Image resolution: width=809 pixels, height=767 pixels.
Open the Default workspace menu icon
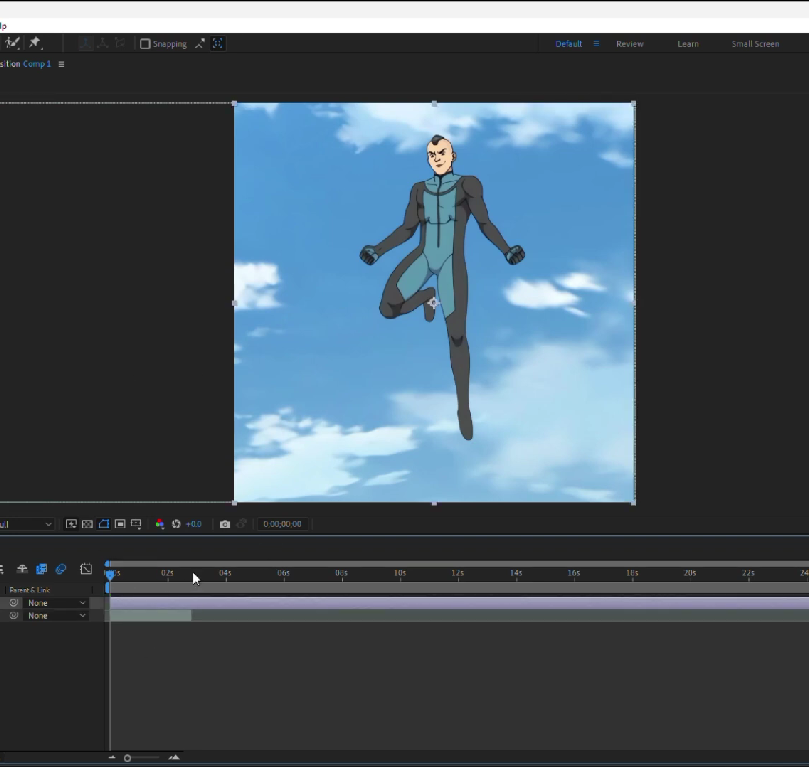(x=596, y=44)
